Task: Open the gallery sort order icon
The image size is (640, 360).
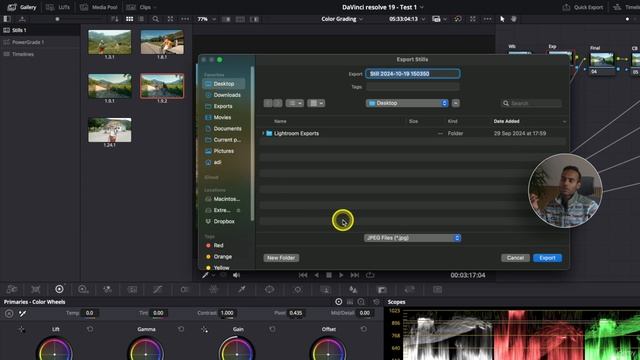Action: [115, 19]
